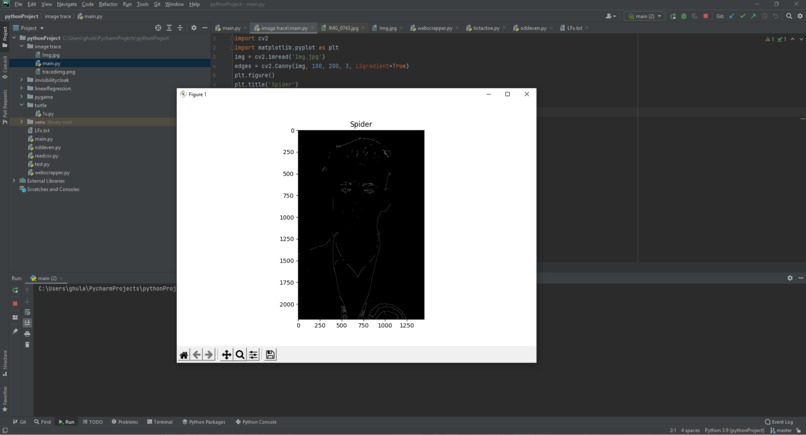Toggle the Project tool window stripe button
Image resolution: width=806 pixels, height=435 pixels.
(5, 37)
